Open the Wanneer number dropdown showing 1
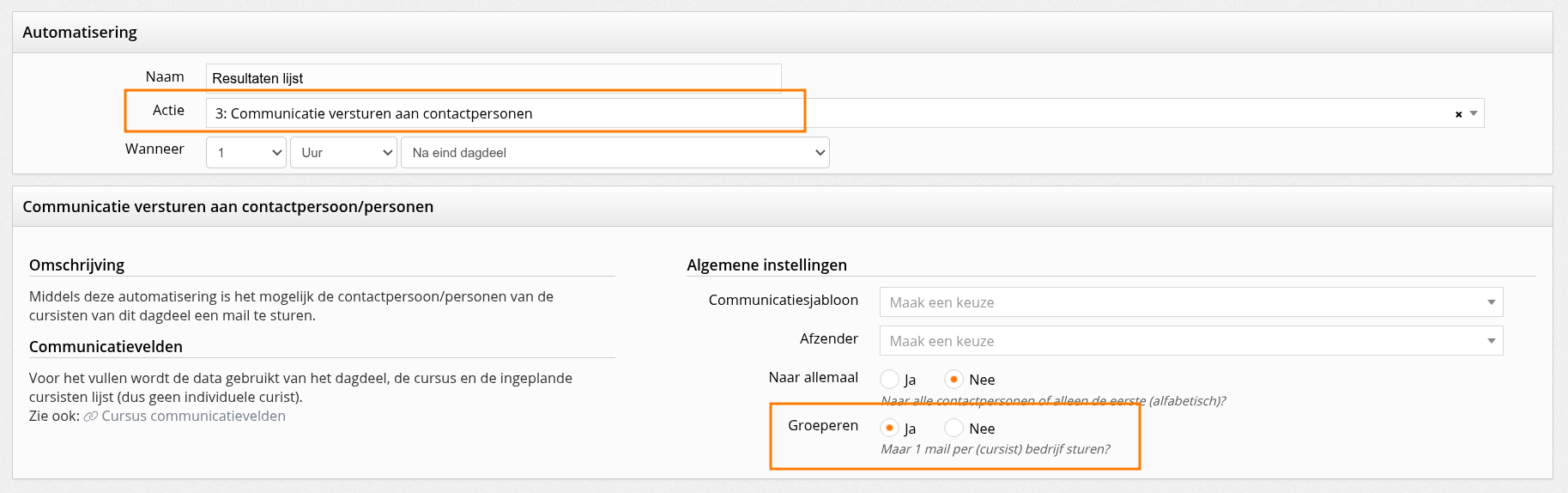 [x=246, y=152]
